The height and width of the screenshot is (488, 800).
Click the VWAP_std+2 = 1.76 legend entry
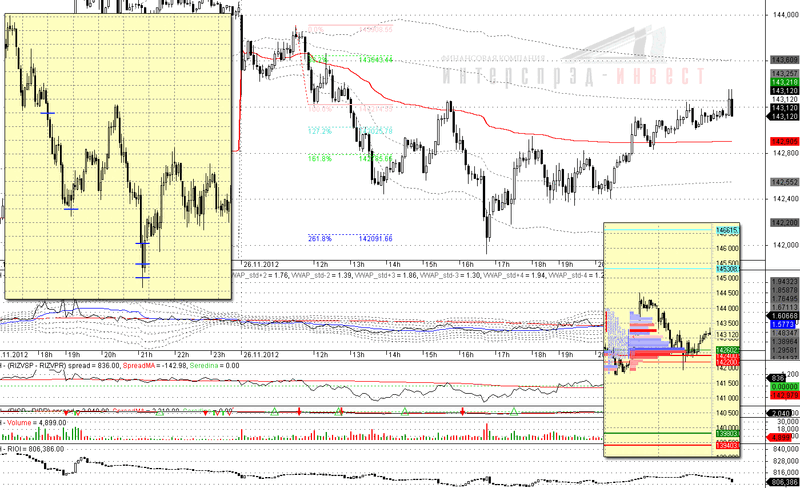[x=260, y=275]
